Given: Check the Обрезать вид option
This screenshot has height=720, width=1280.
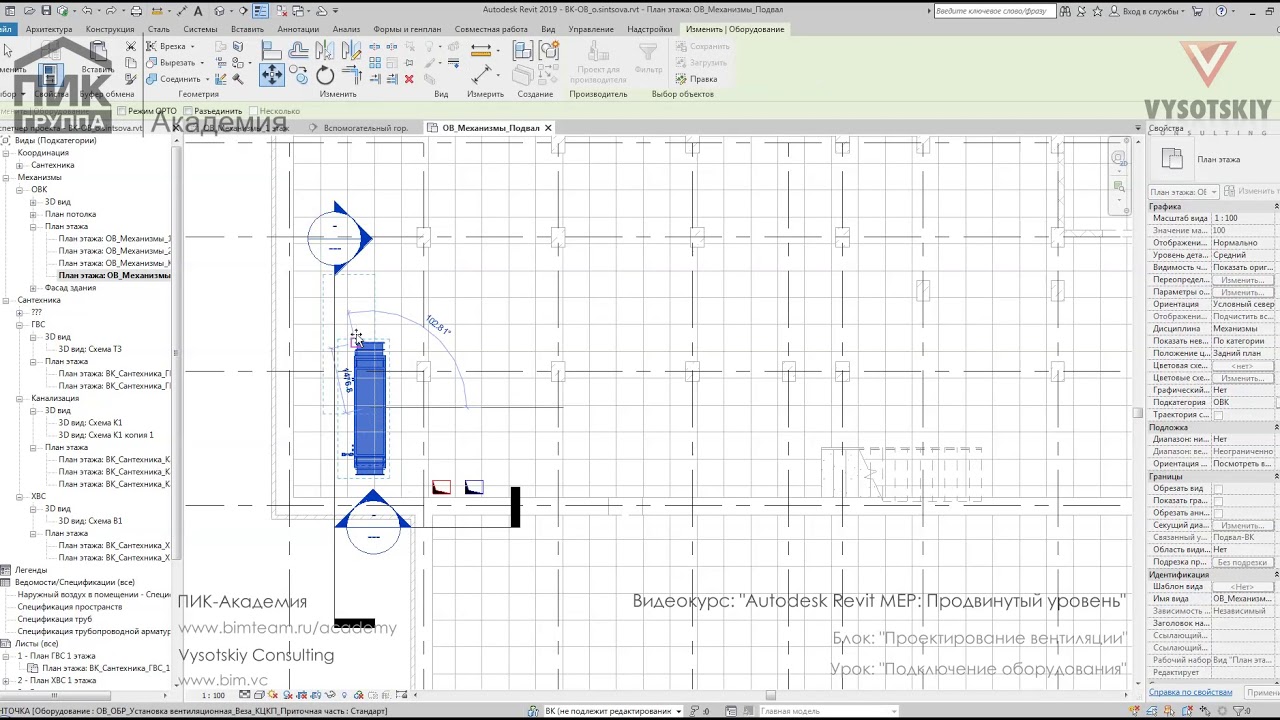Looking at the screenshot, I should pos(1218,489).
